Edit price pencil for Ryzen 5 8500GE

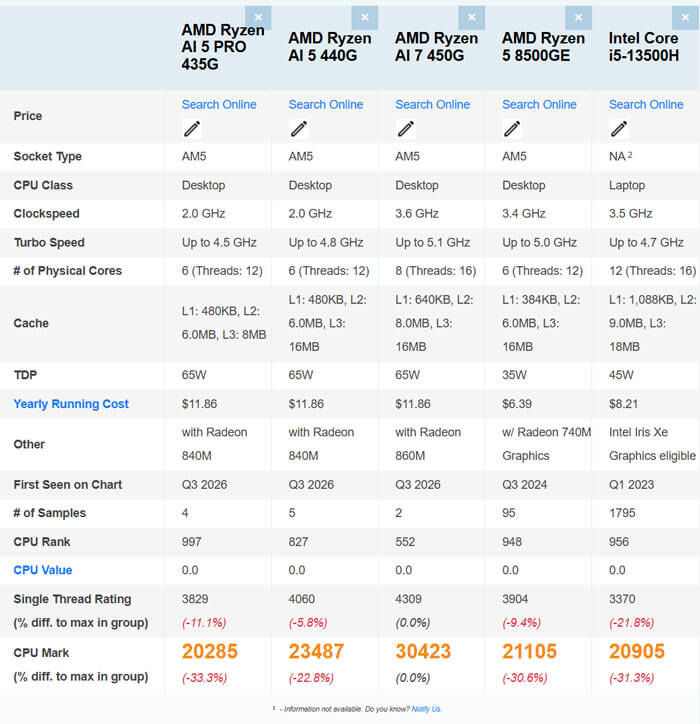[x=513, y=129]
